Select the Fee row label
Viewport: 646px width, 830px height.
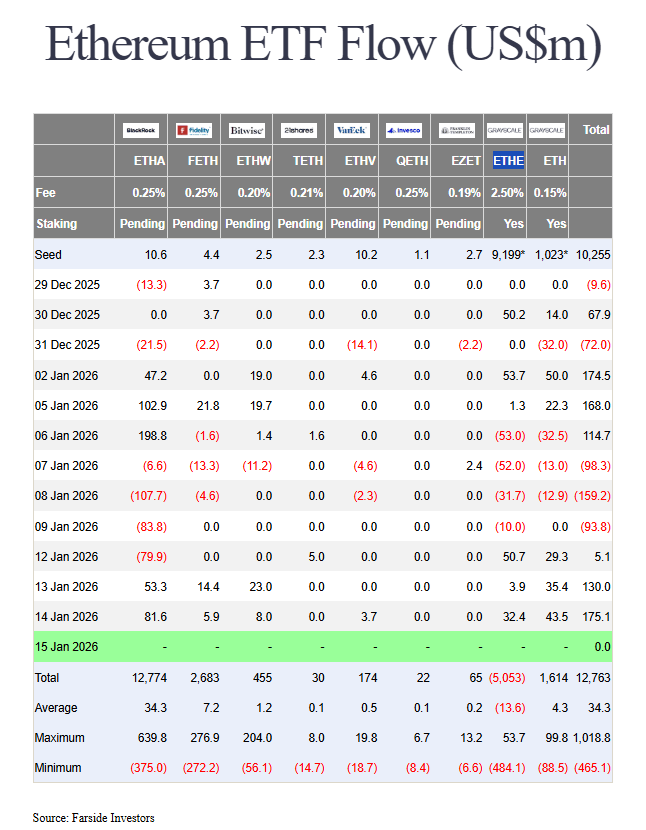tap(45, 192)
